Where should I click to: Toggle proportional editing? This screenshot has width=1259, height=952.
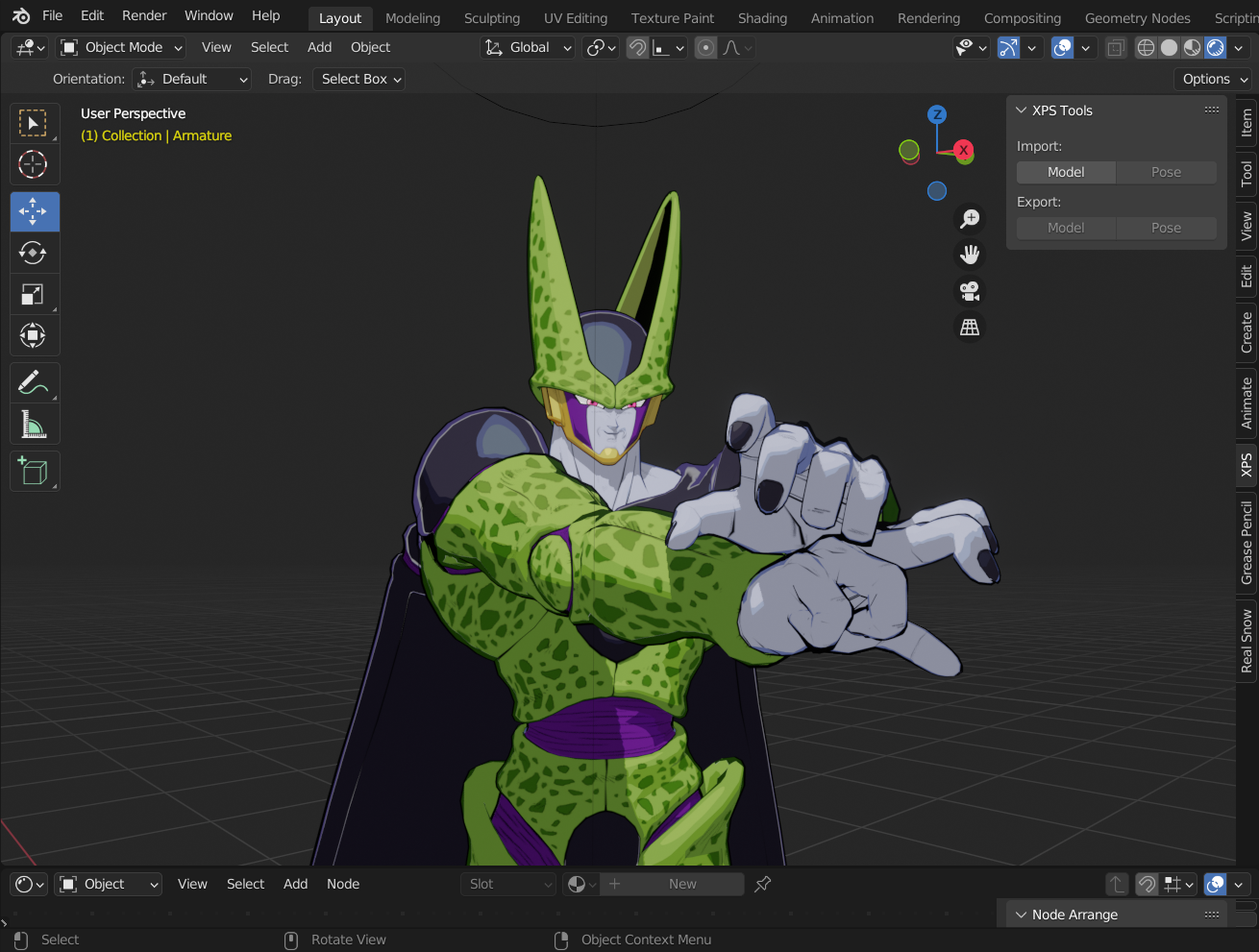click(x=705, y=47)
